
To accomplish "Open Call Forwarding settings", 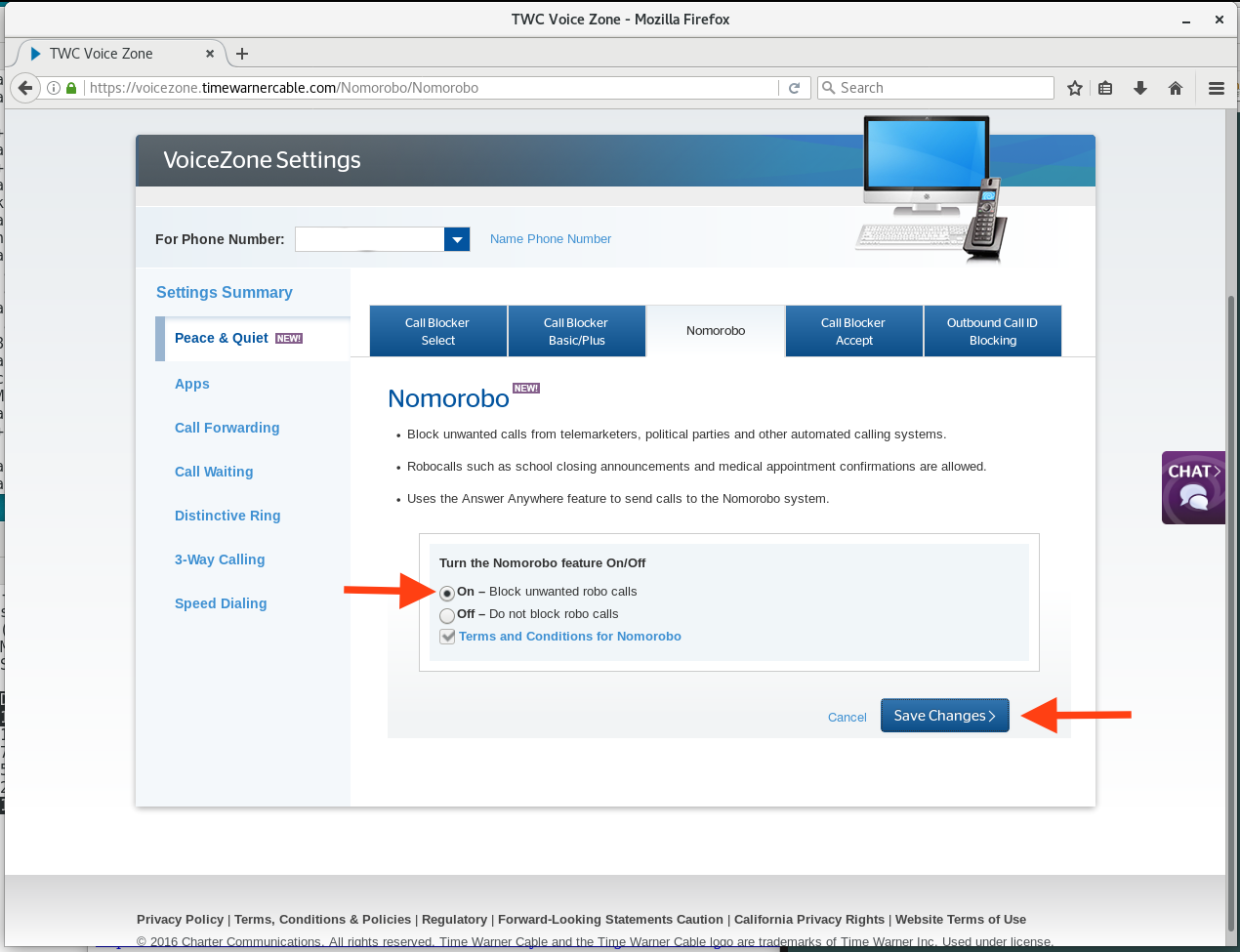I will 227,428.
